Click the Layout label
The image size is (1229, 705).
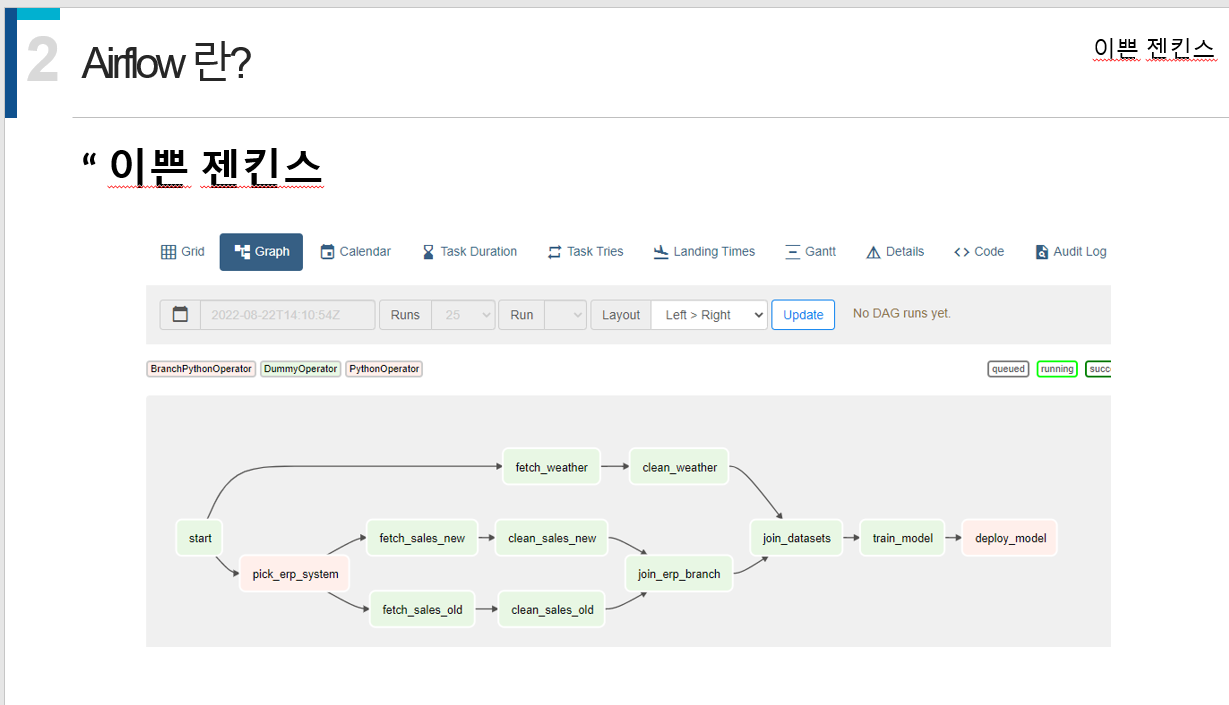point(621,315)
